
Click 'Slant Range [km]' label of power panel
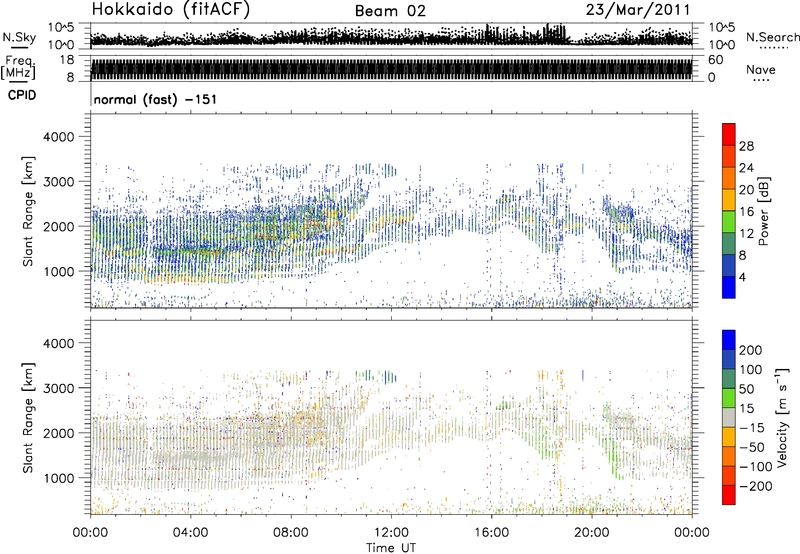click(x=28, y=211)
